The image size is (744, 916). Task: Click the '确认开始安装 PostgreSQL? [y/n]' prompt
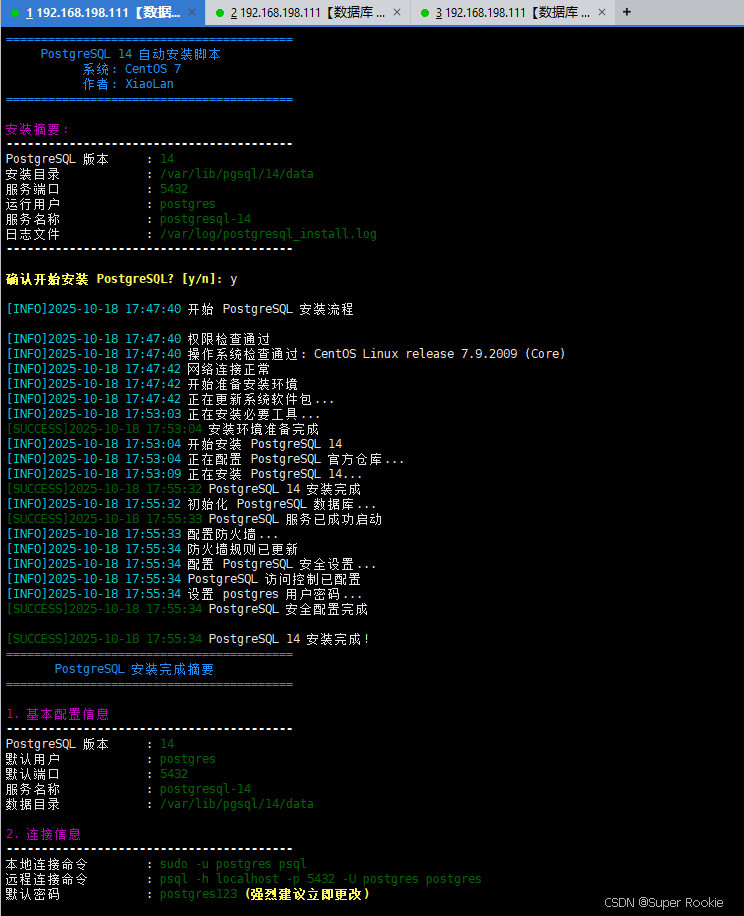coord(113,279)
